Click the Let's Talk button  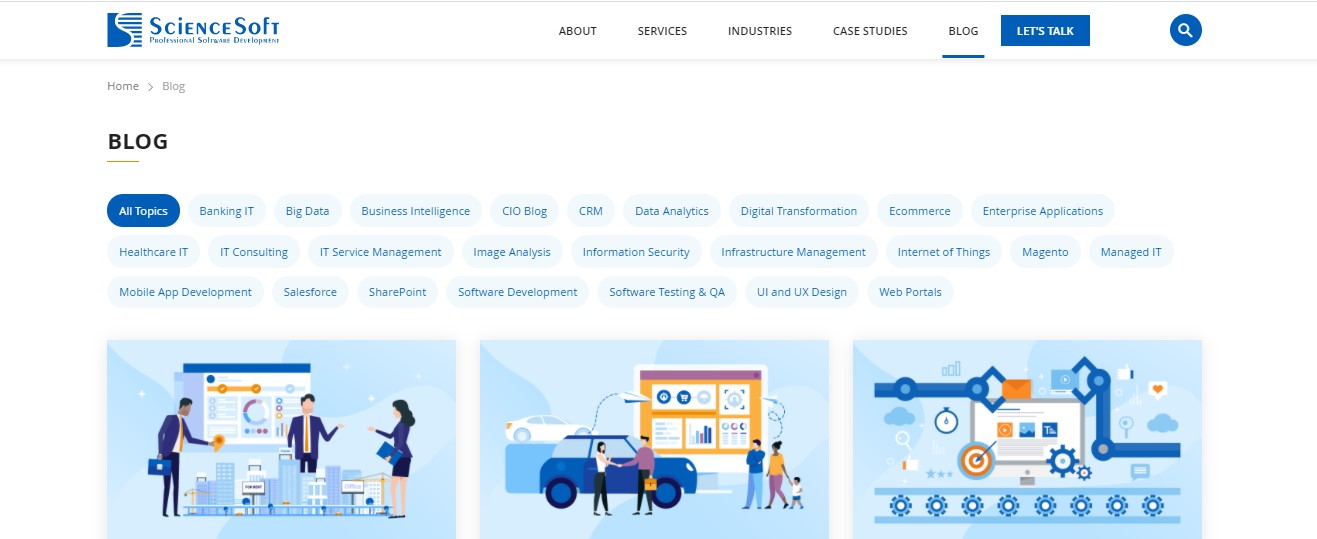(x=1045, y=31)
